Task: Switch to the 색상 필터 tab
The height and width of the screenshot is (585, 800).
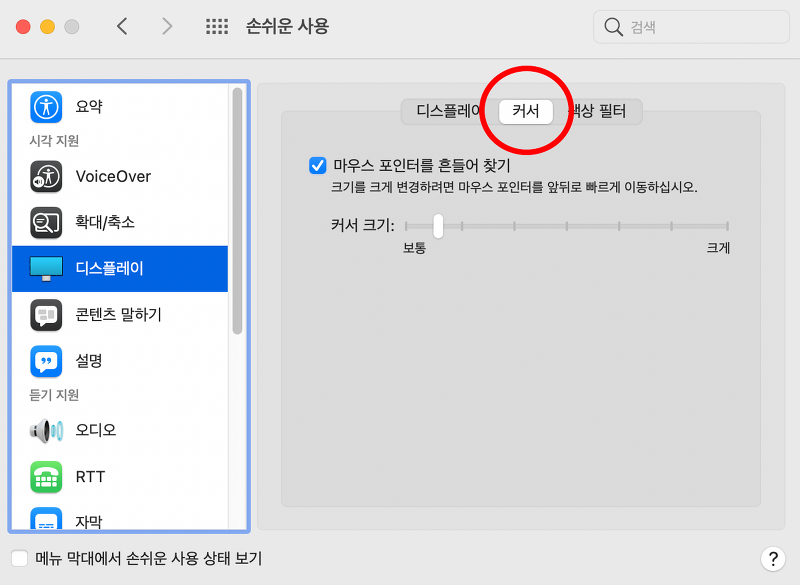Action: coord(597,111)
